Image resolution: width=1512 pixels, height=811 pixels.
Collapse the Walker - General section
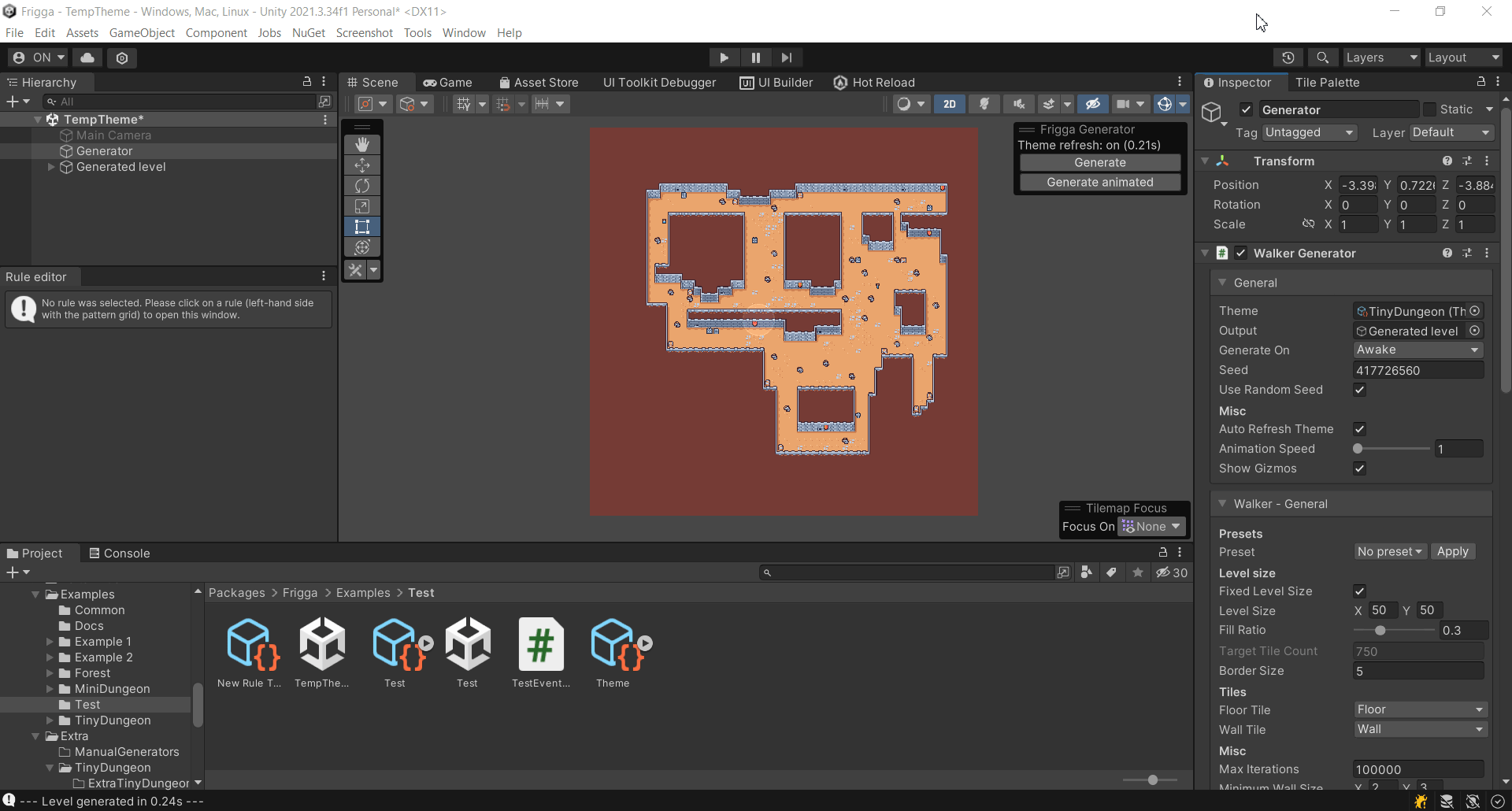[1222, 504]
